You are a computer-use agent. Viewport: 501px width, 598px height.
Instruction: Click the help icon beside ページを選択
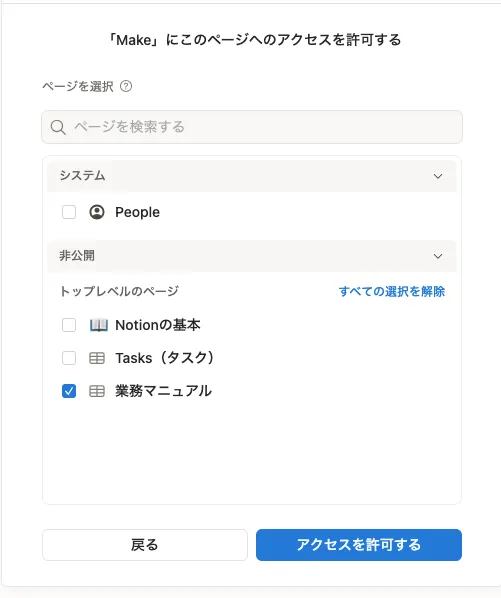[x=126, y=86]
